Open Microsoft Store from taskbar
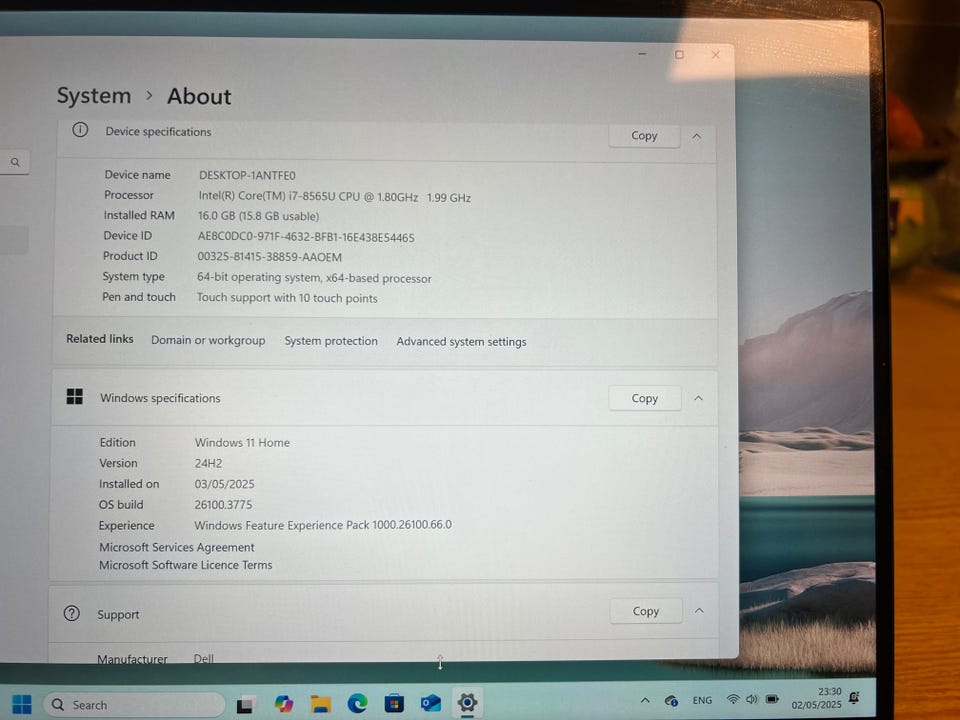The width and height of the screenshot is (960, 720). [x=394, y=703]
